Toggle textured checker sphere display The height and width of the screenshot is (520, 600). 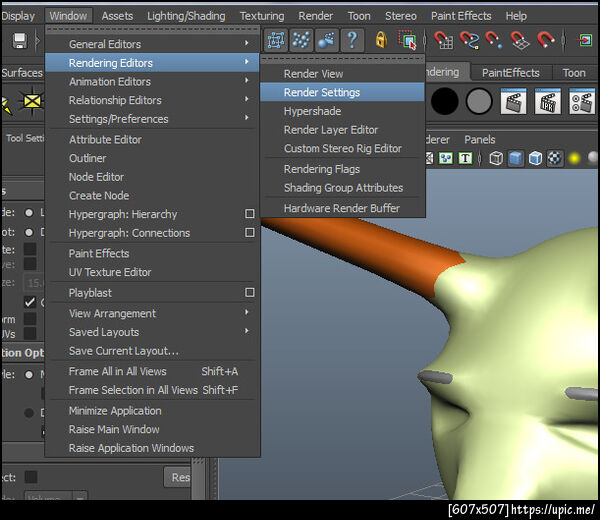(x=554, y=158)
